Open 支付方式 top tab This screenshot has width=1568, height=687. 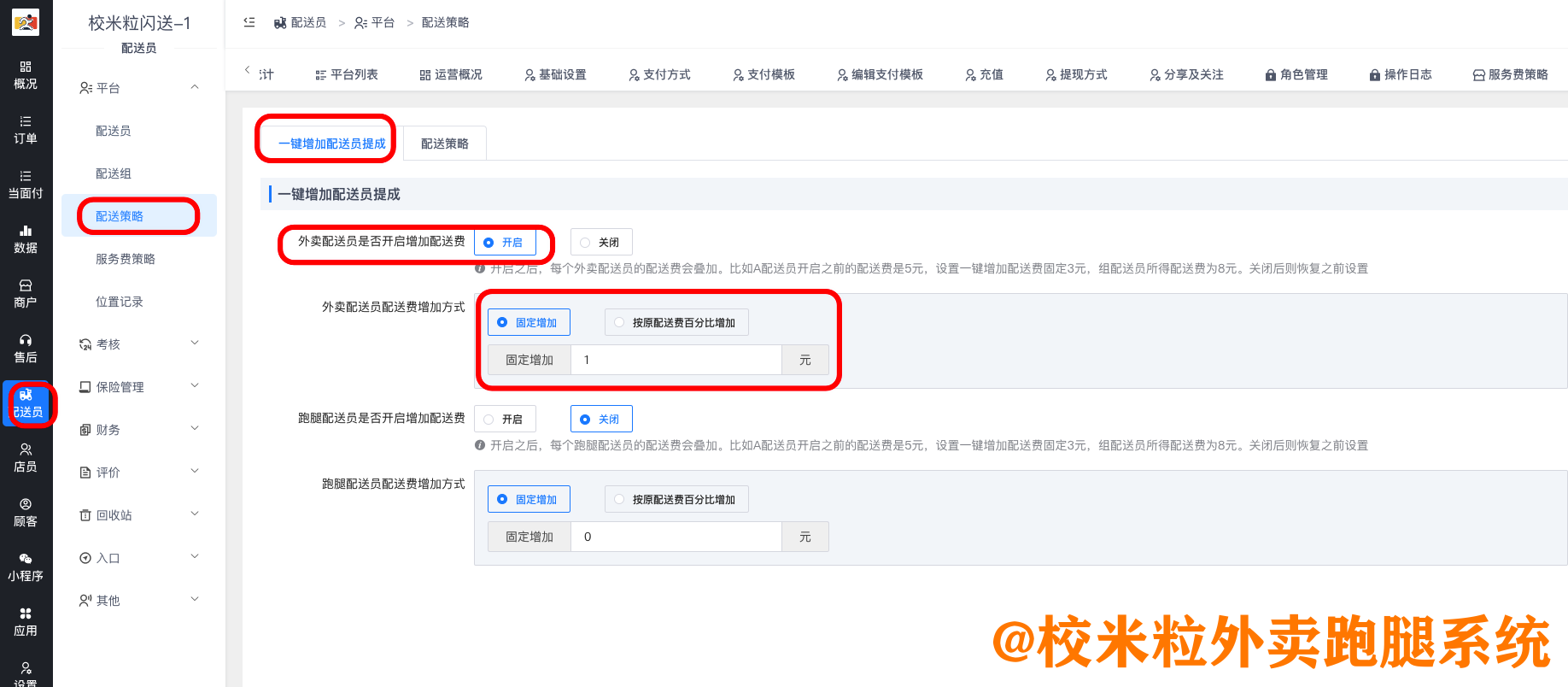pyautogui.click(x=659, y=74)
